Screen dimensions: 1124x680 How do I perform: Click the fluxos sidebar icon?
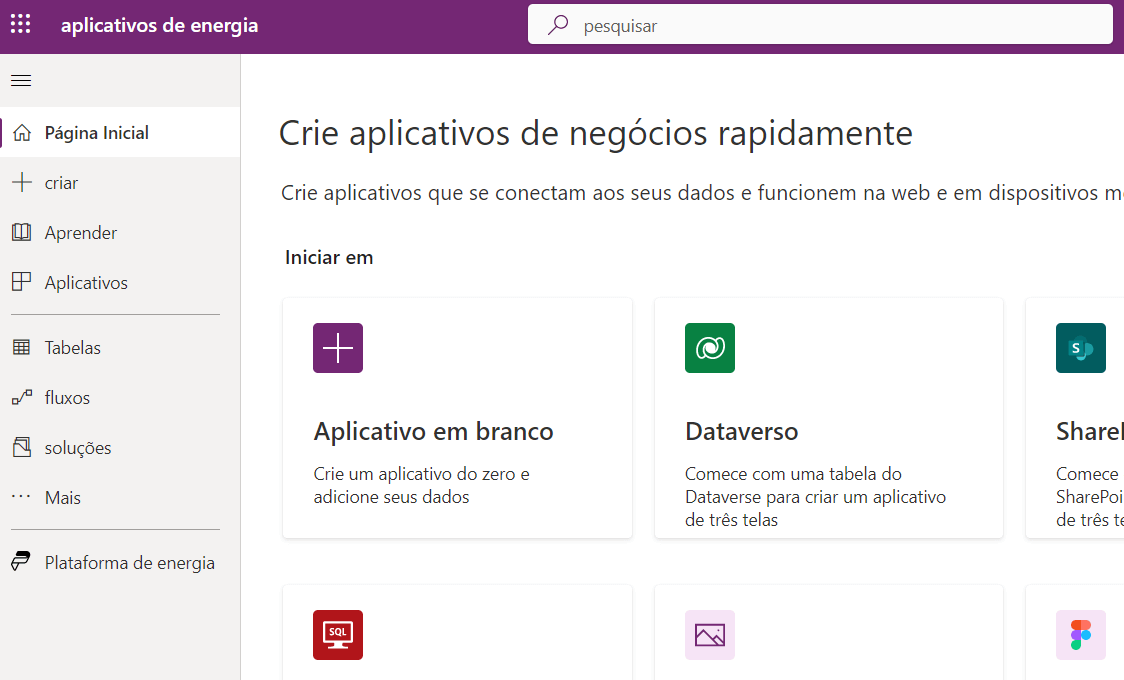(x=67, y=397)
